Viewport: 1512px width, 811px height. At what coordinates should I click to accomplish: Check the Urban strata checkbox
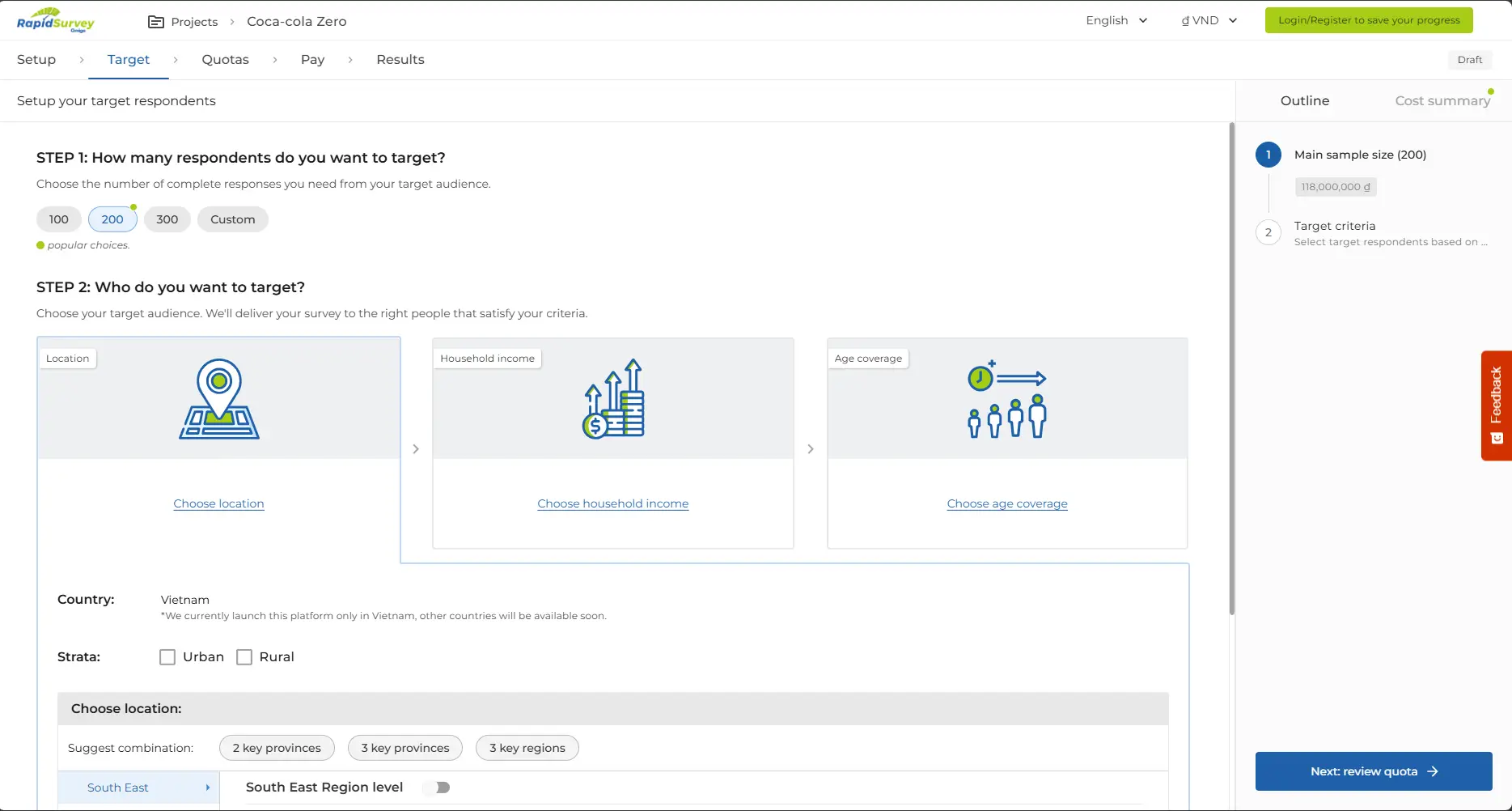[167, 657]
